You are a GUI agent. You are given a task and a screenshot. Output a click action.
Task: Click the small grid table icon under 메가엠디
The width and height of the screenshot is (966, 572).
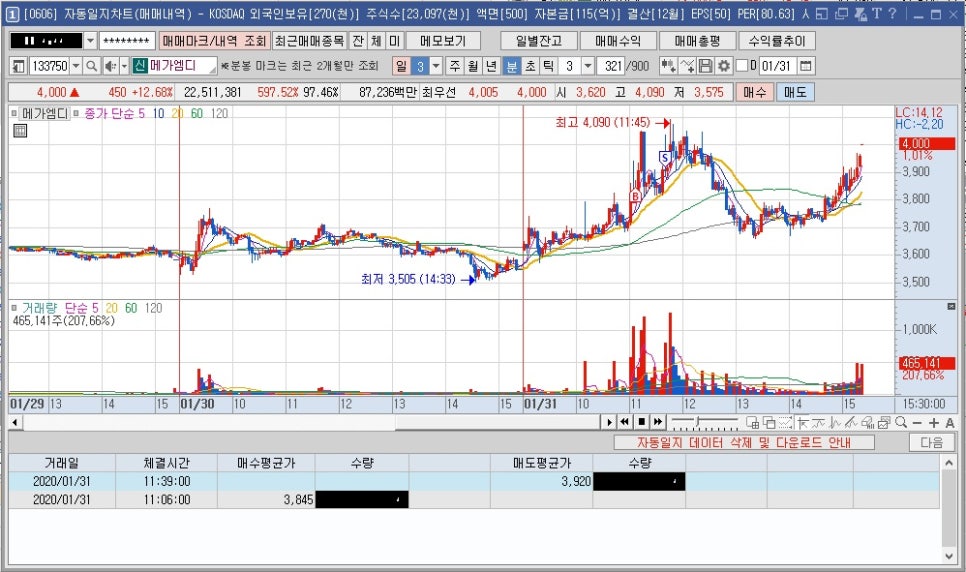point(20,130)
